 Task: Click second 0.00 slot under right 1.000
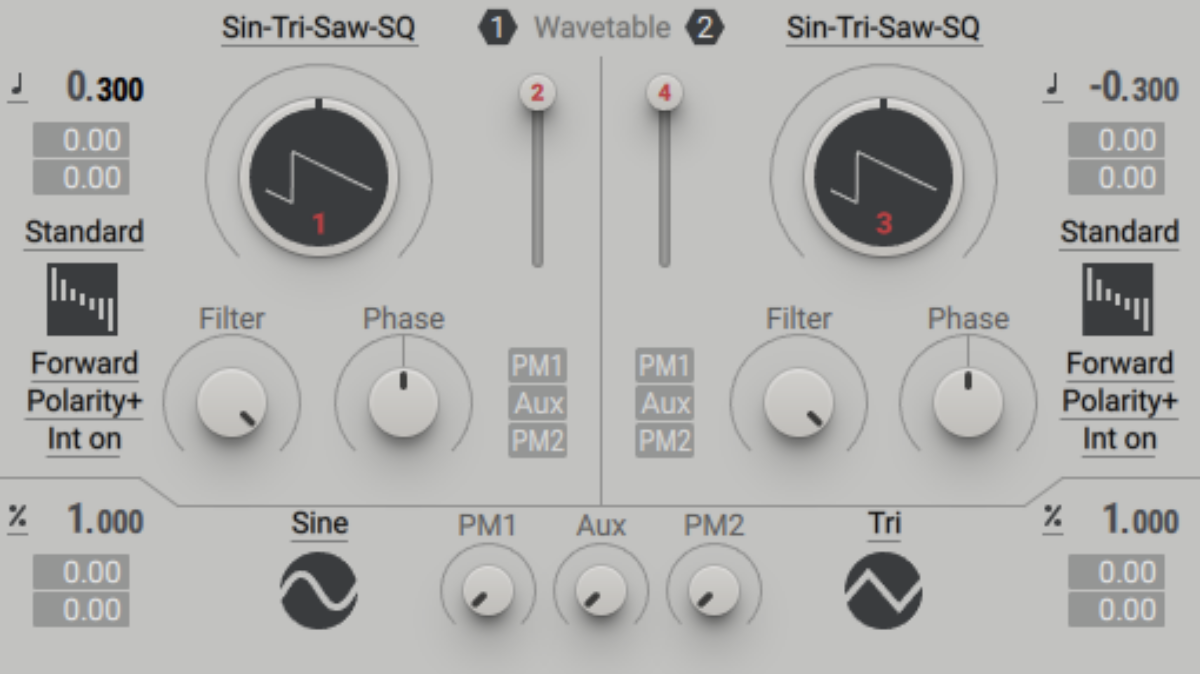(1116, 610)
